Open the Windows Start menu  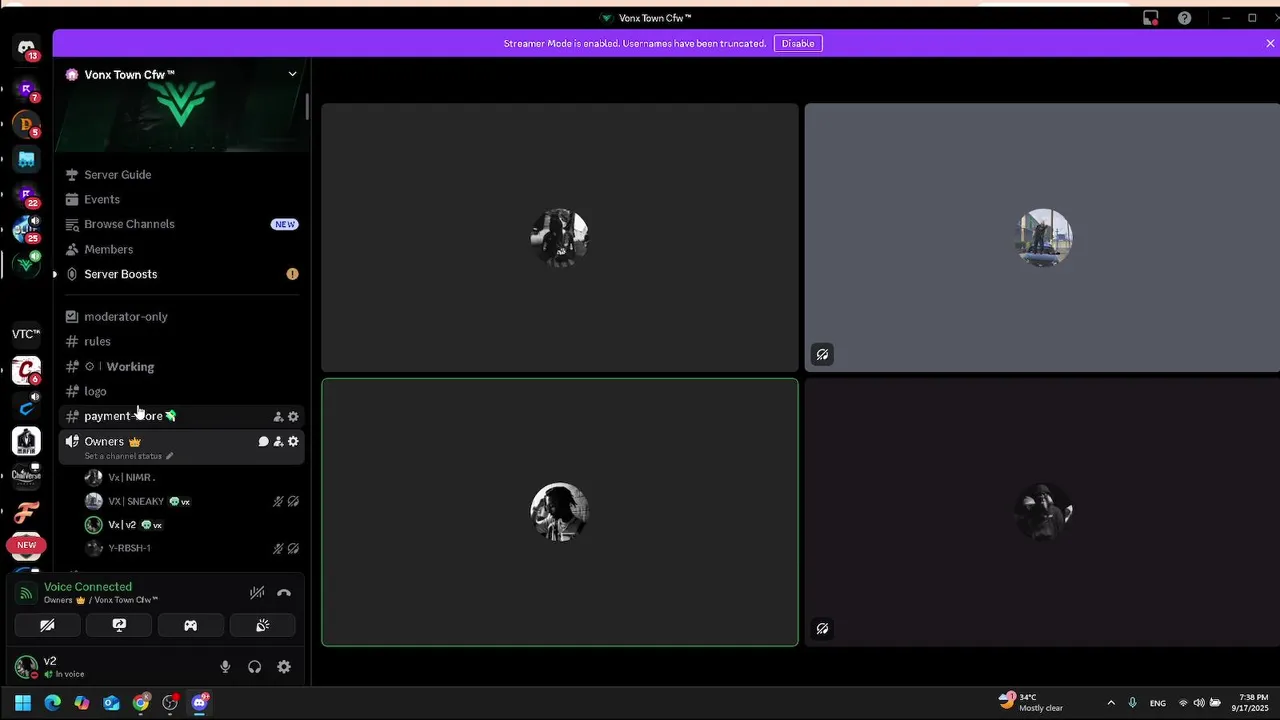click(x=23, y=703)
